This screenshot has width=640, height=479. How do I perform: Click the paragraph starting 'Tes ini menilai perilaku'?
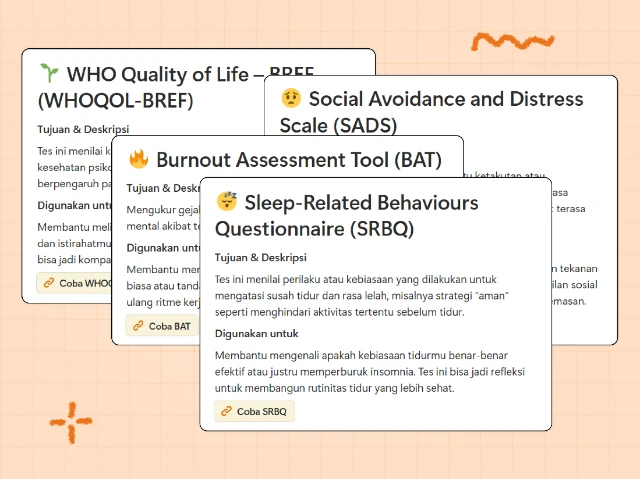pos(362,296)
